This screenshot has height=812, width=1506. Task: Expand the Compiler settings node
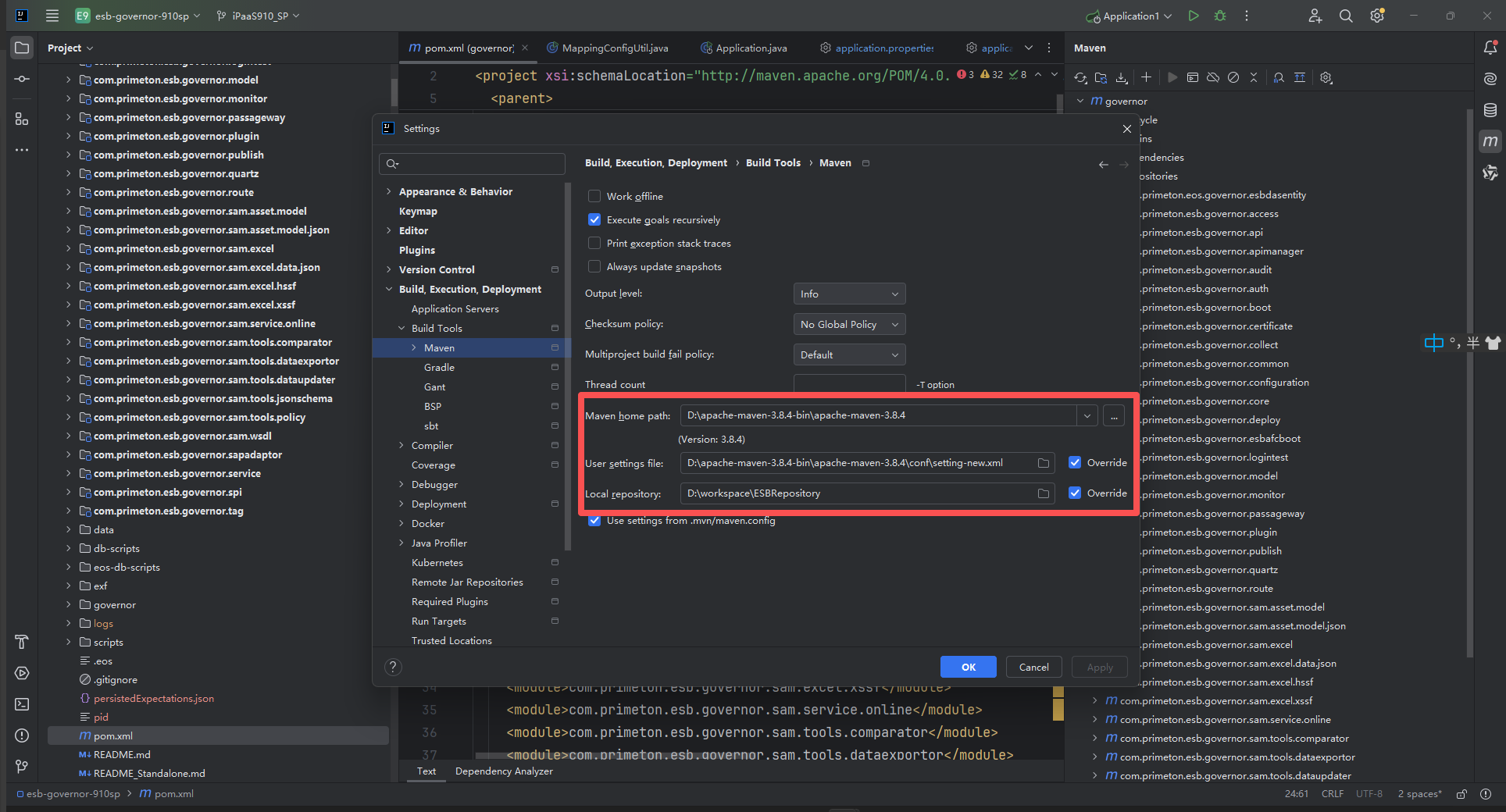click(x=401, y=445)
